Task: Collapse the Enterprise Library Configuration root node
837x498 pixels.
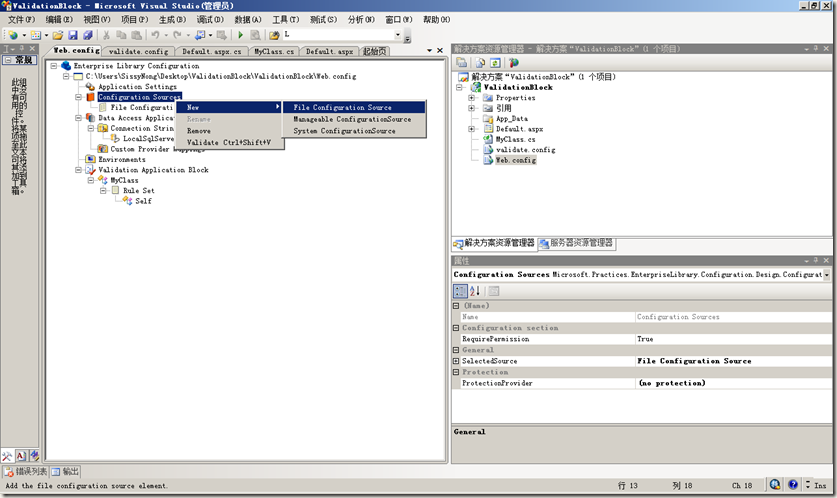Action: click(x=54, y=66)
